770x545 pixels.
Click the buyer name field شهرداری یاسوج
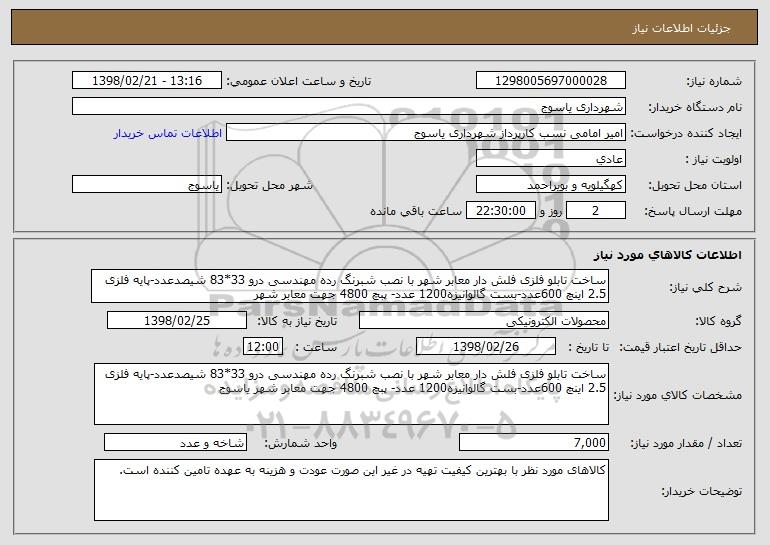(349, 107)
